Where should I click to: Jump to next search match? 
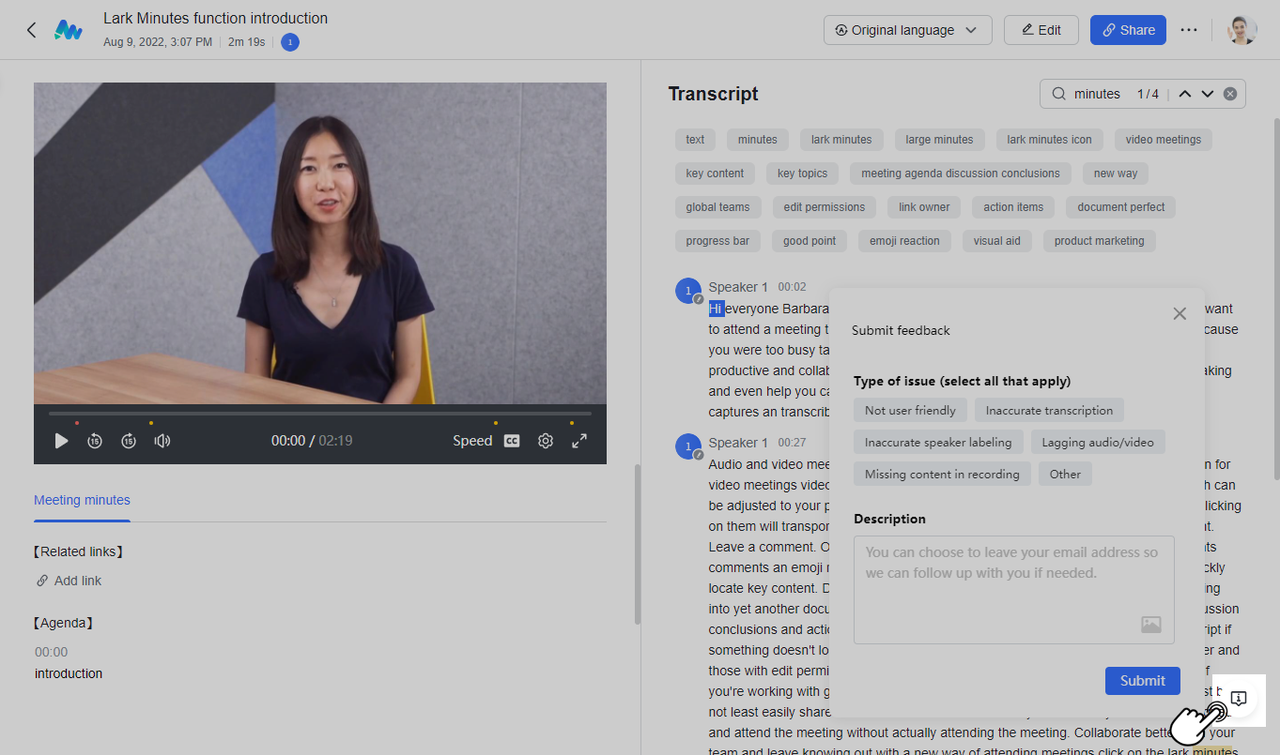click(x=1207, y=94)
